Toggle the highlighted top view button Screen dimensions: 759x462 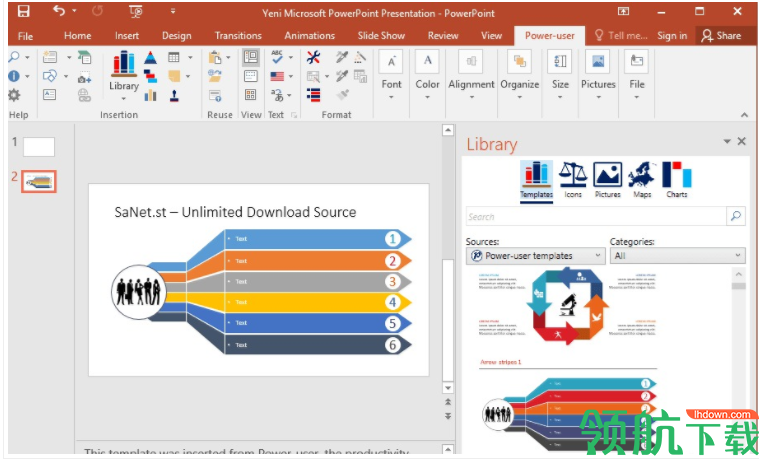pyautogui.click(x=251, y=57)
